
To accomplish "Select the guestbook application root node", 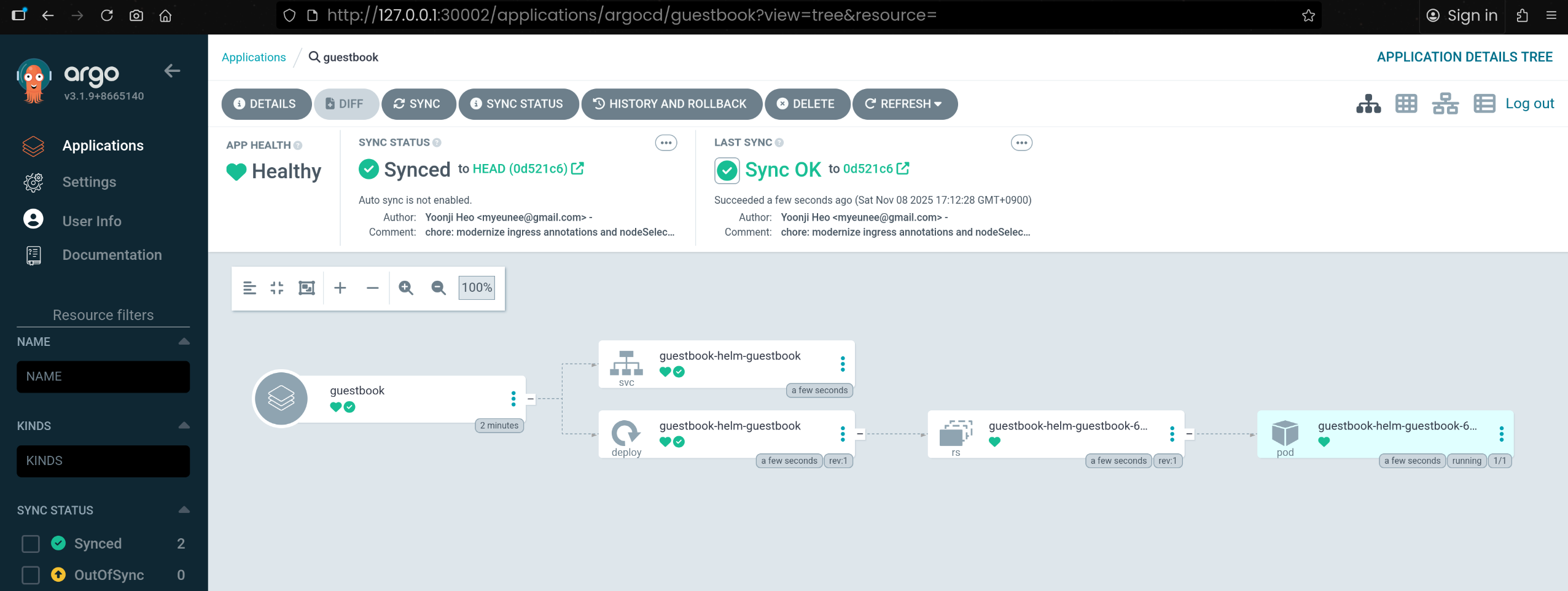I will (389, 399).
